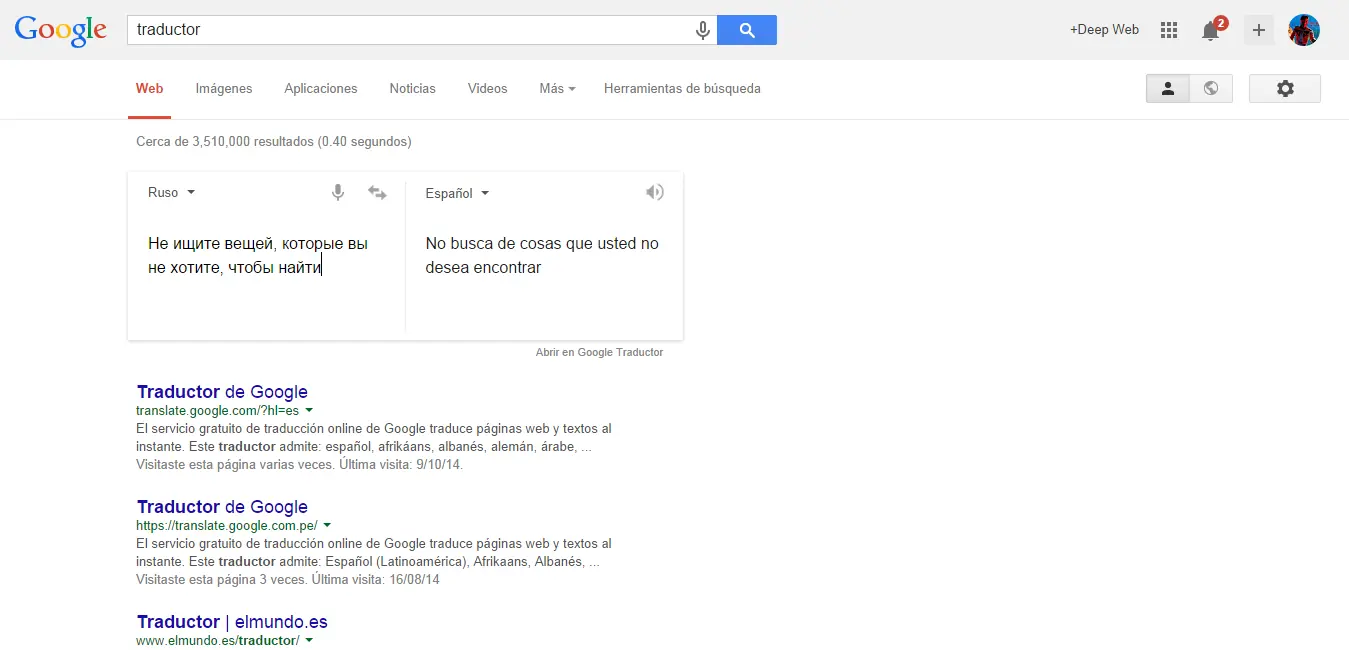Expand the elmundo.es/traductor URL arrow
This screenshot has height=650, width=1349.
pos(309,640)
